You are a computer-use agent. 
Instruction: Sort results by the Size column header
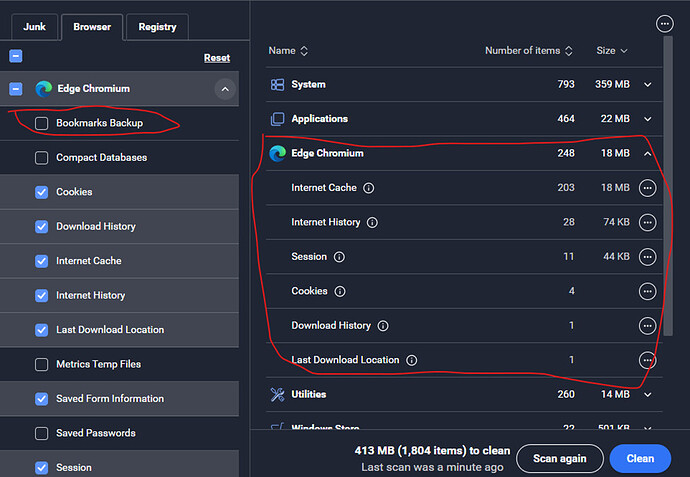611,51
